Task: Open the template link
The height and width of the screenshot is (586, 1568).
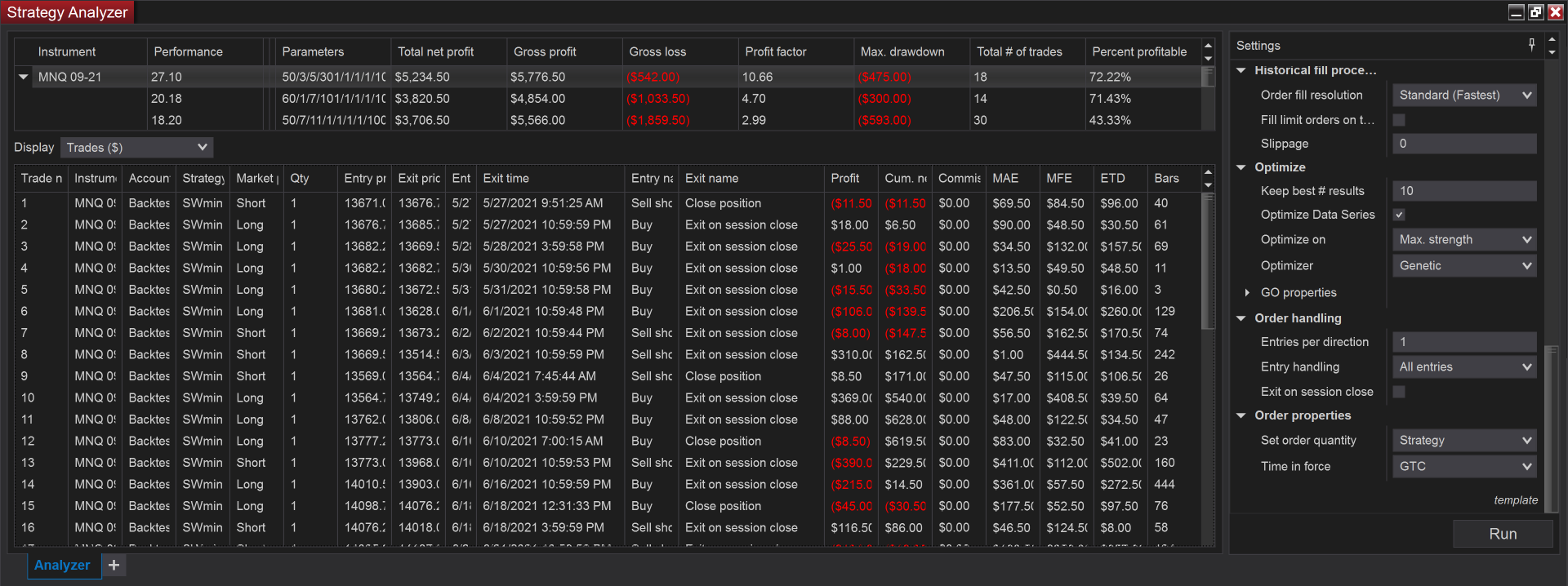Action: click(x=1515, y=500)
